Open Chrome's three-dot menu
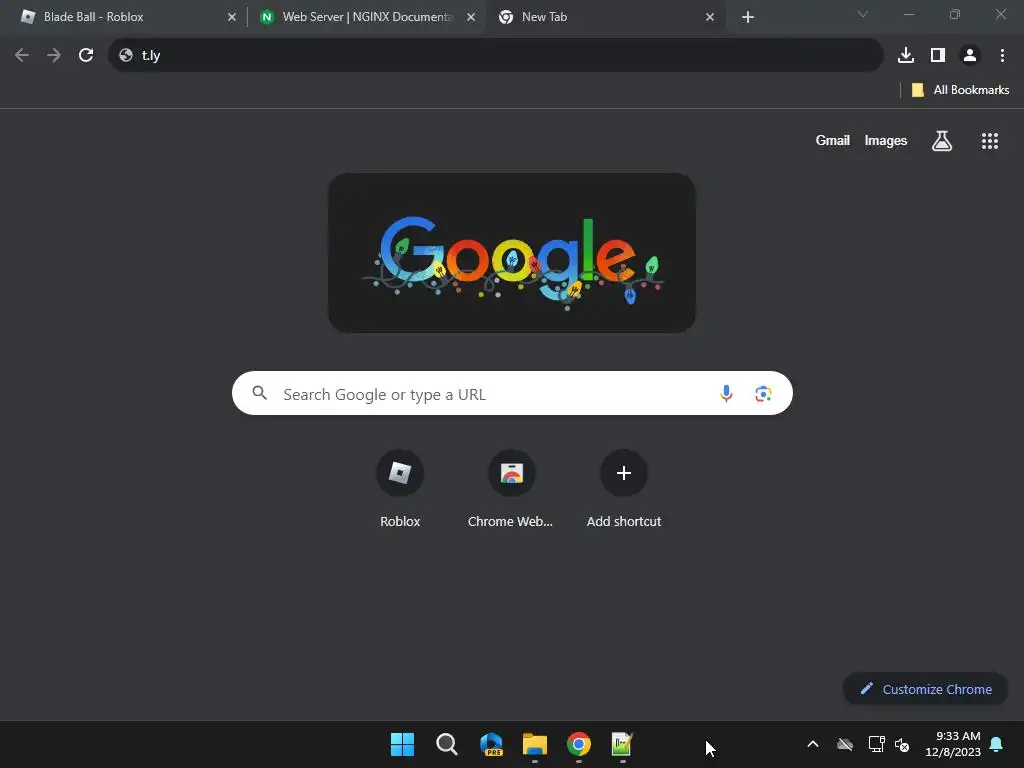 [1002, 56]
